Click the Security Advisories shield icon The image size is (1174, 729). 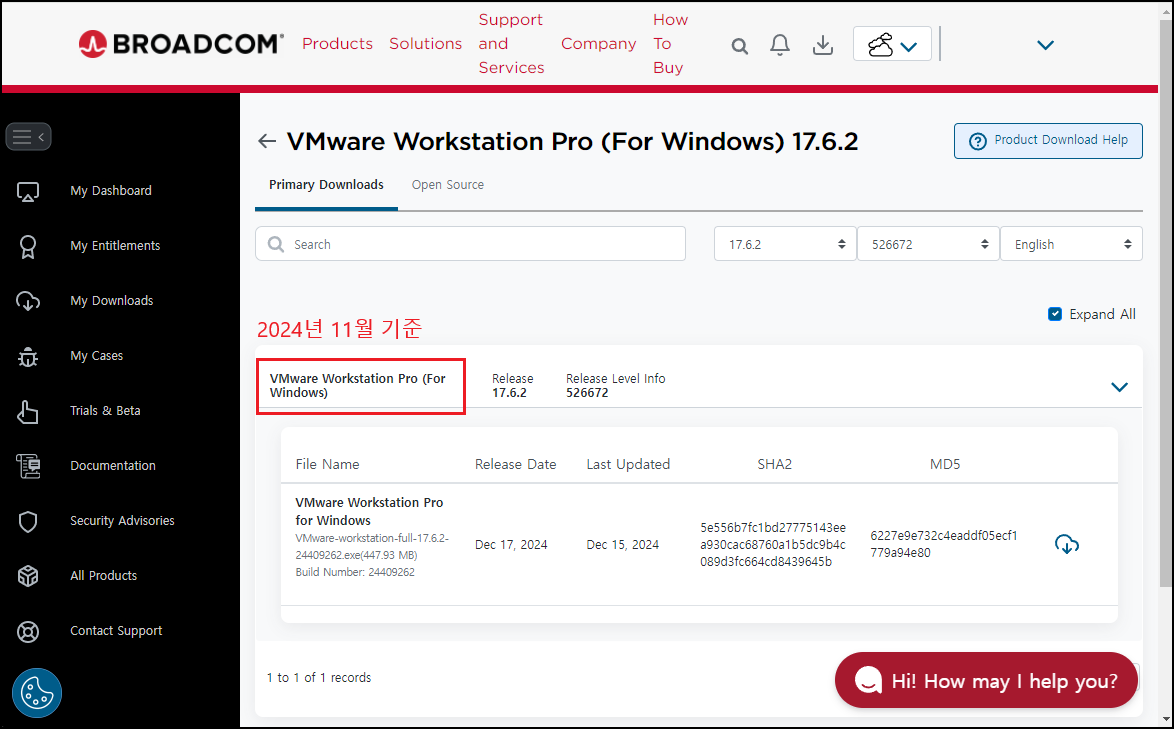[x=28, y=521]
